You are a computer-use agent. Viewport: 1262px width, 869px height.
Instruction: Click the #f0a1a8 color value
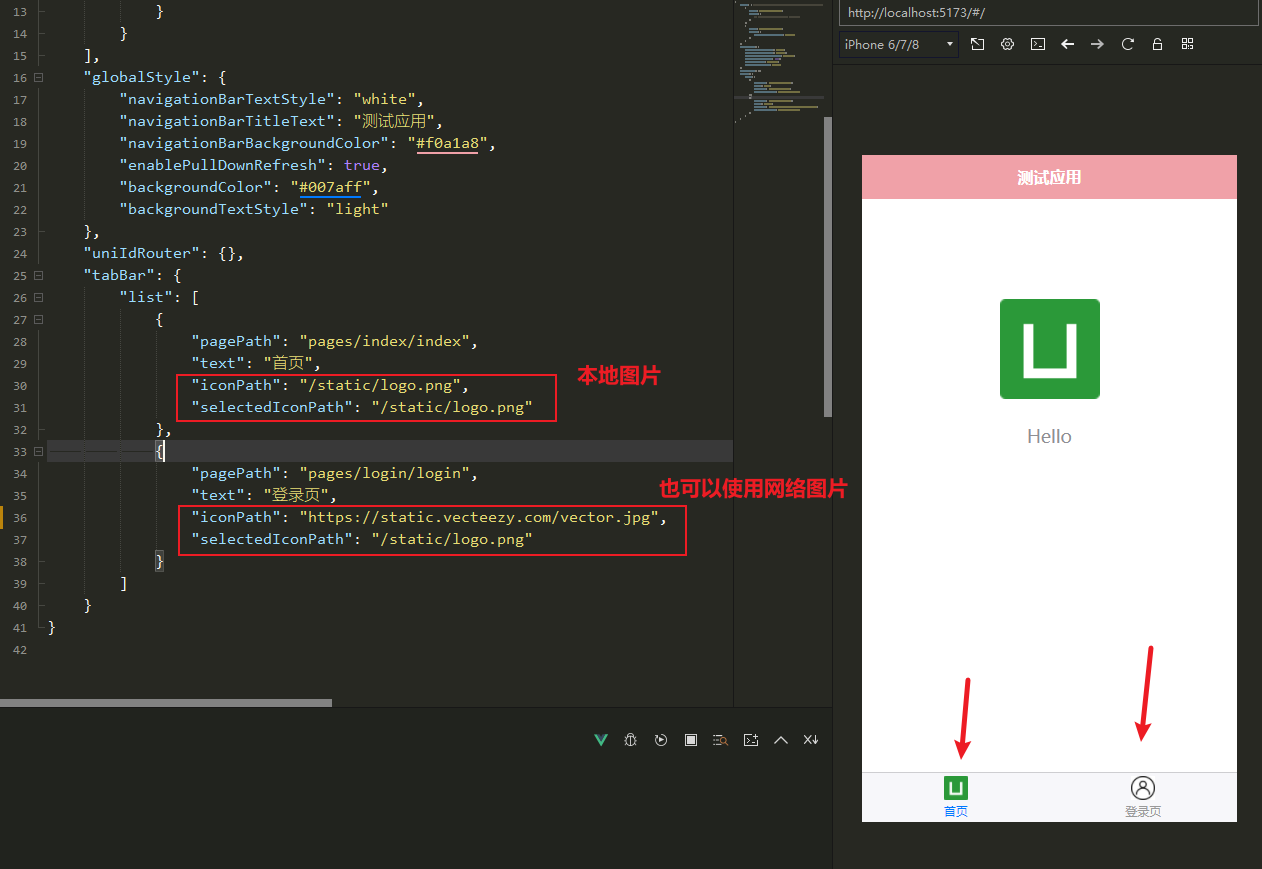[x=447, y=143]
